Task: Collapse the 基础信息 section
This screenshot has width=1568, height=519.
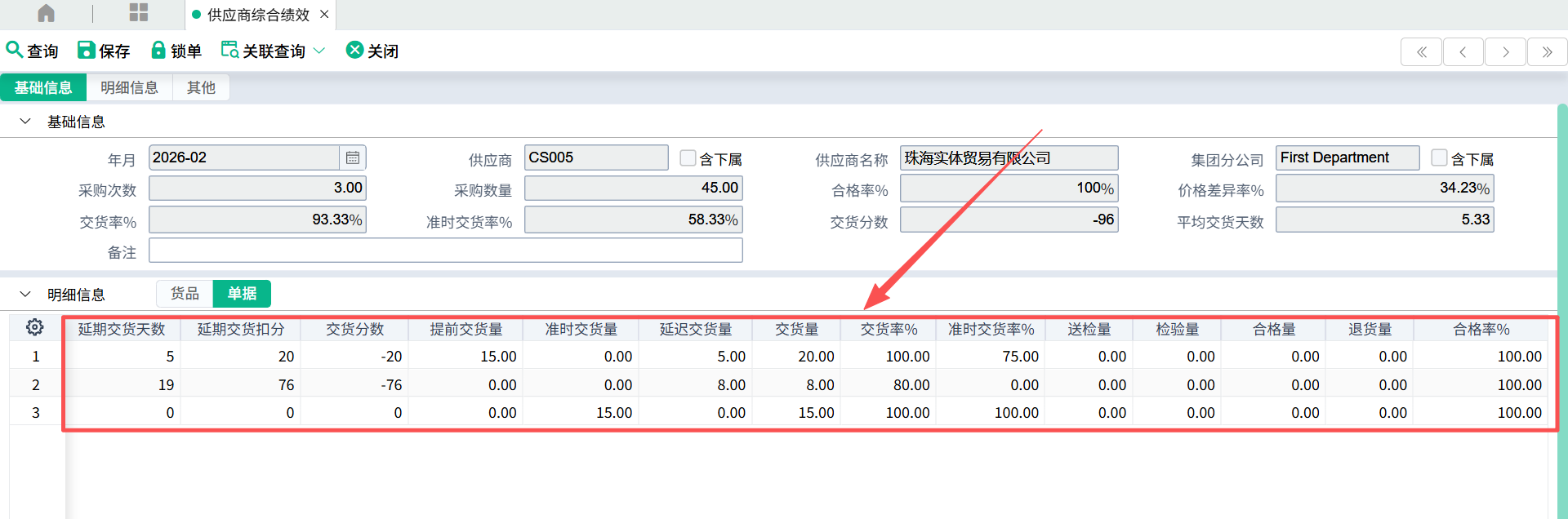Action: coord(25,122)
